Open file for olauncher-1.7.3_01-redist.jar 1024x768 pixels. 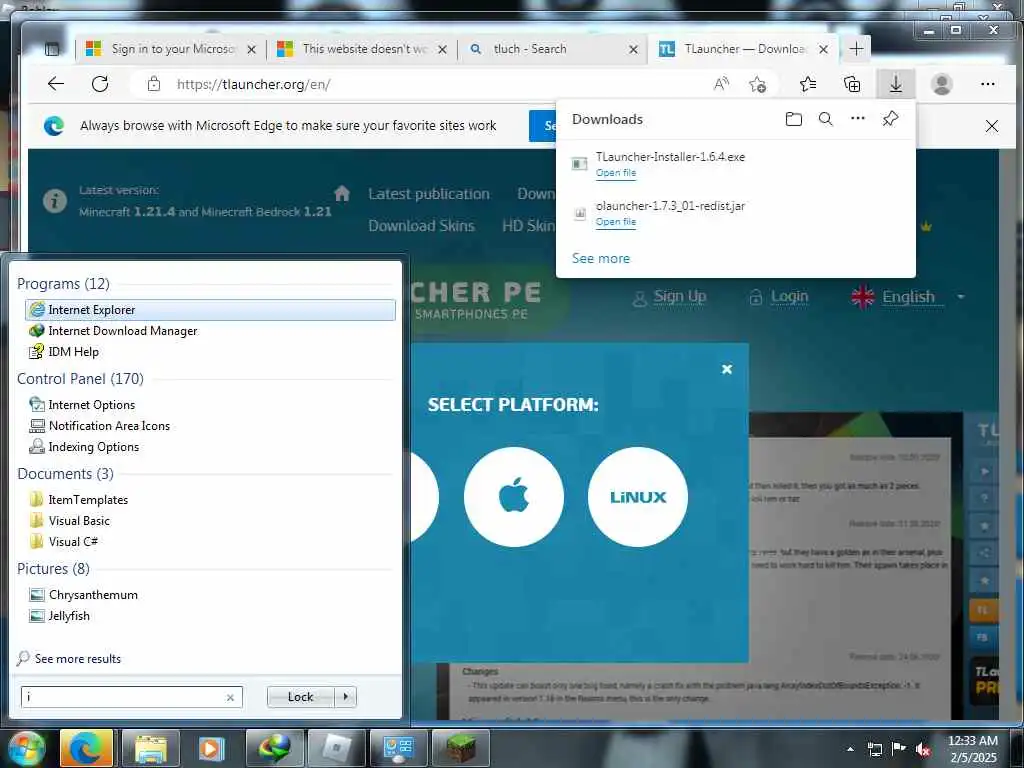click(x=616, y=222)
